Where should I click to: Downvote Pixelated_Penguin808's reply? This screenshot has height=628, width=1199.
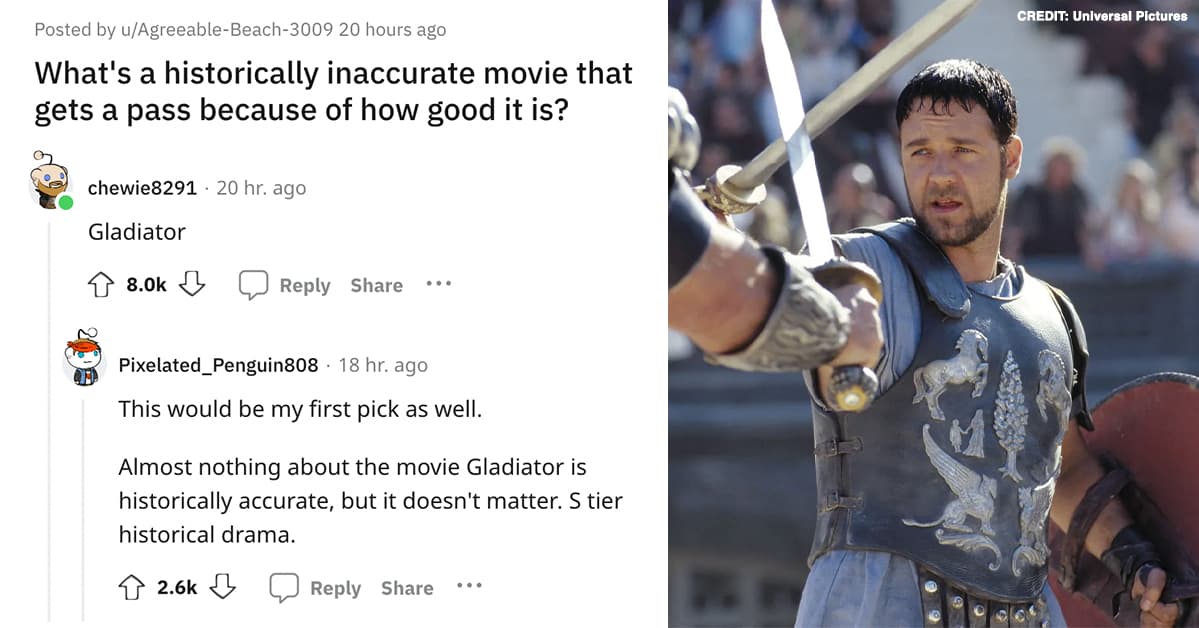[x=222, y=587]
